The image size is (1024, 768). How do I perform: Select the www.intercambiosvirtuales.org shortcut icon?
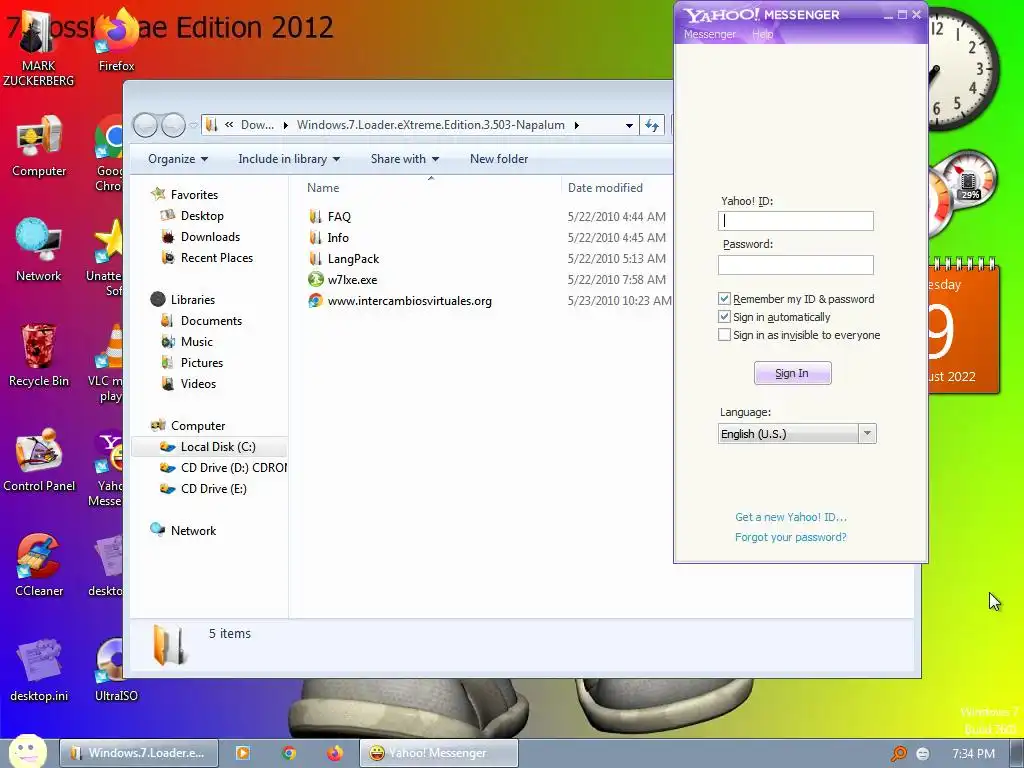[x=315, y=300]
